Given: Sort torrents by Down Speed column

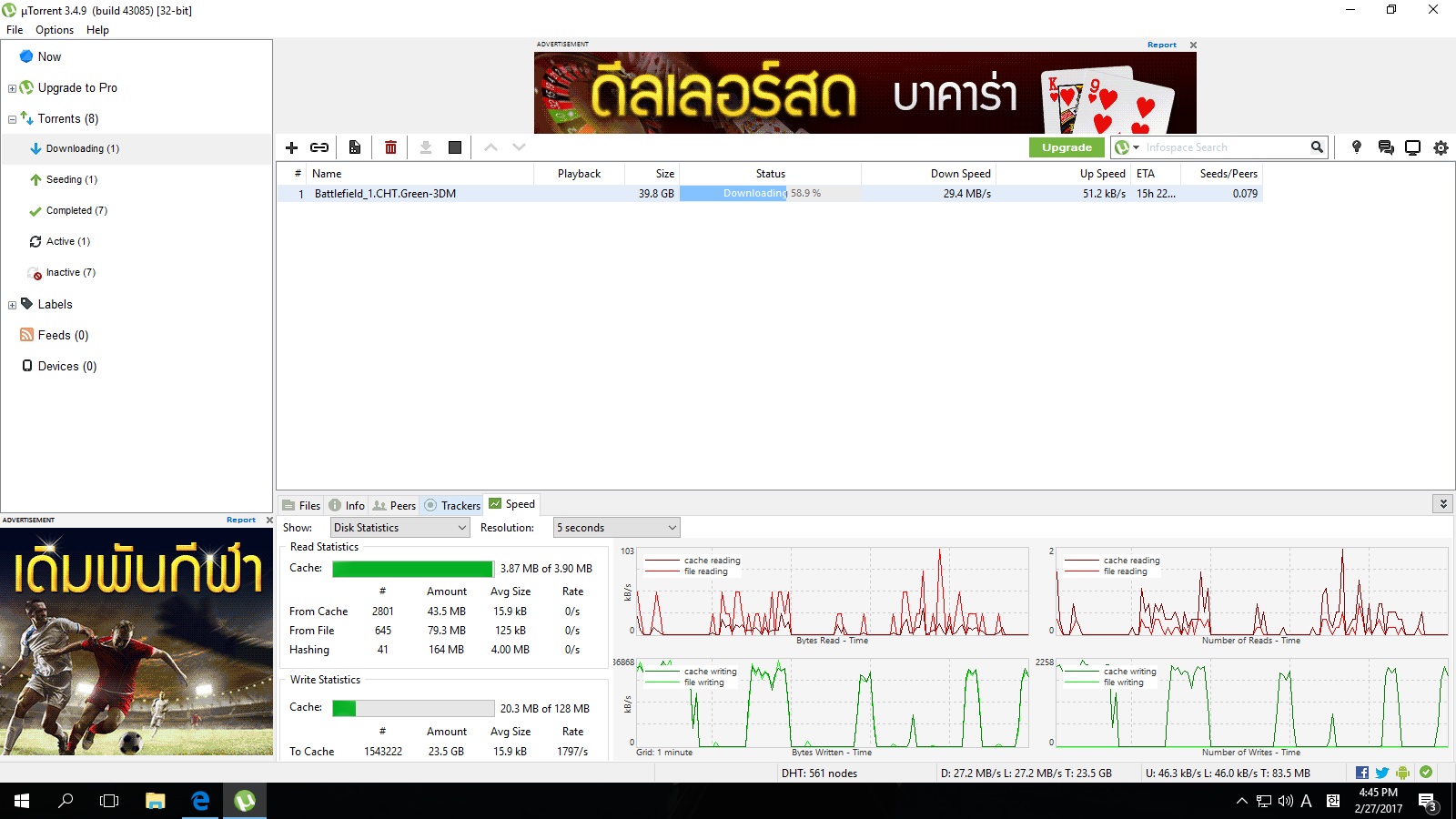Looking at the screenshot, I should [928, 174].
